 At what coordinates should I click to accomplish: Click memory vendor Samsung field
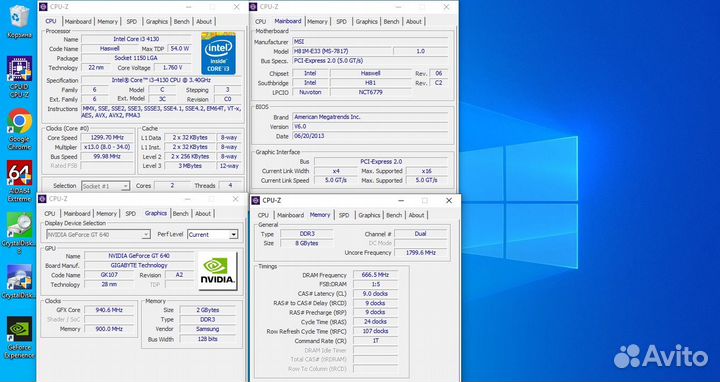click(x=208, y=329)
